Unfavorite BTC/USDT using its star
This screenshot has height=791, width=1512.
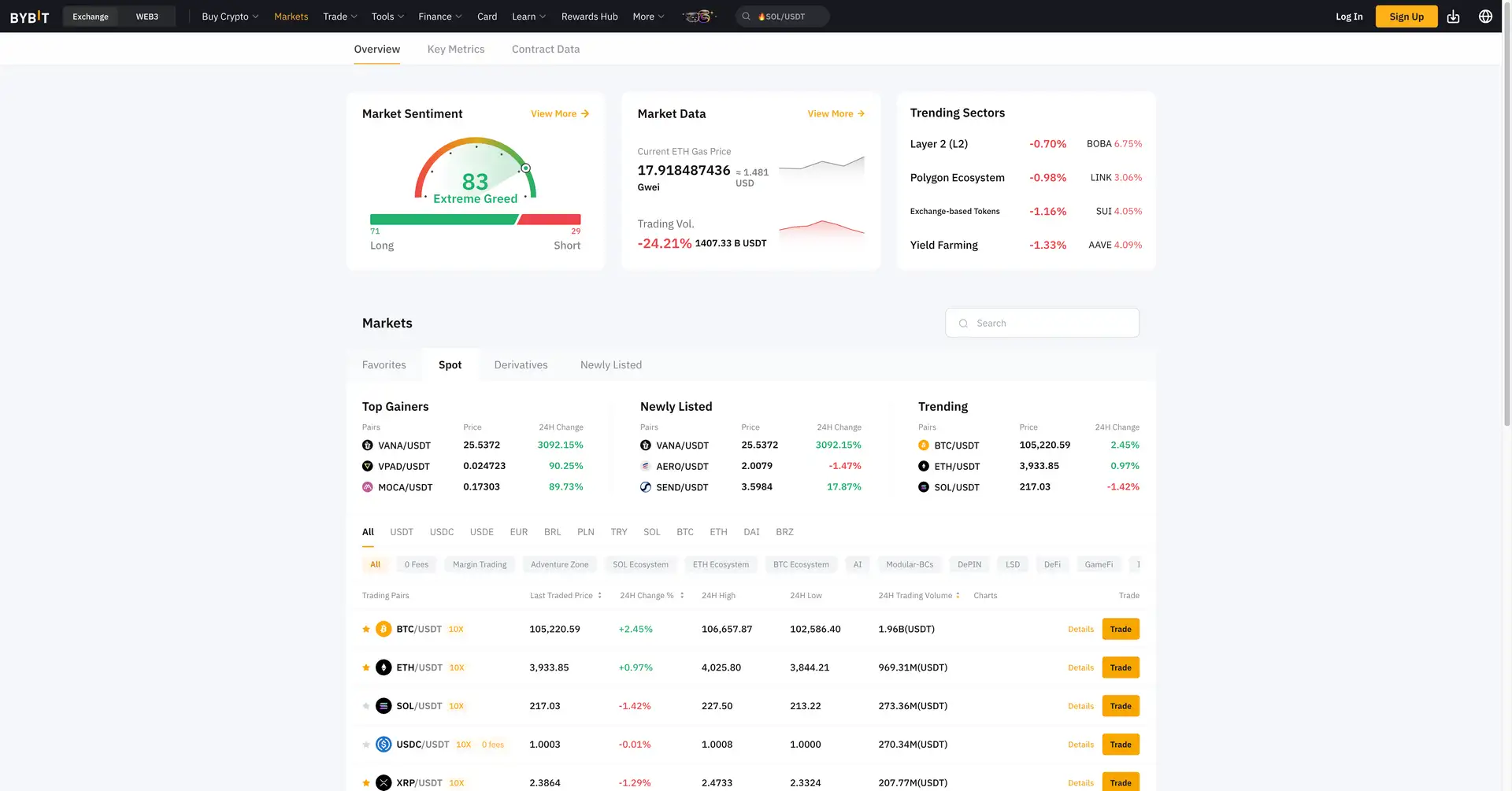pyautogui.click(x=366, y=629)
